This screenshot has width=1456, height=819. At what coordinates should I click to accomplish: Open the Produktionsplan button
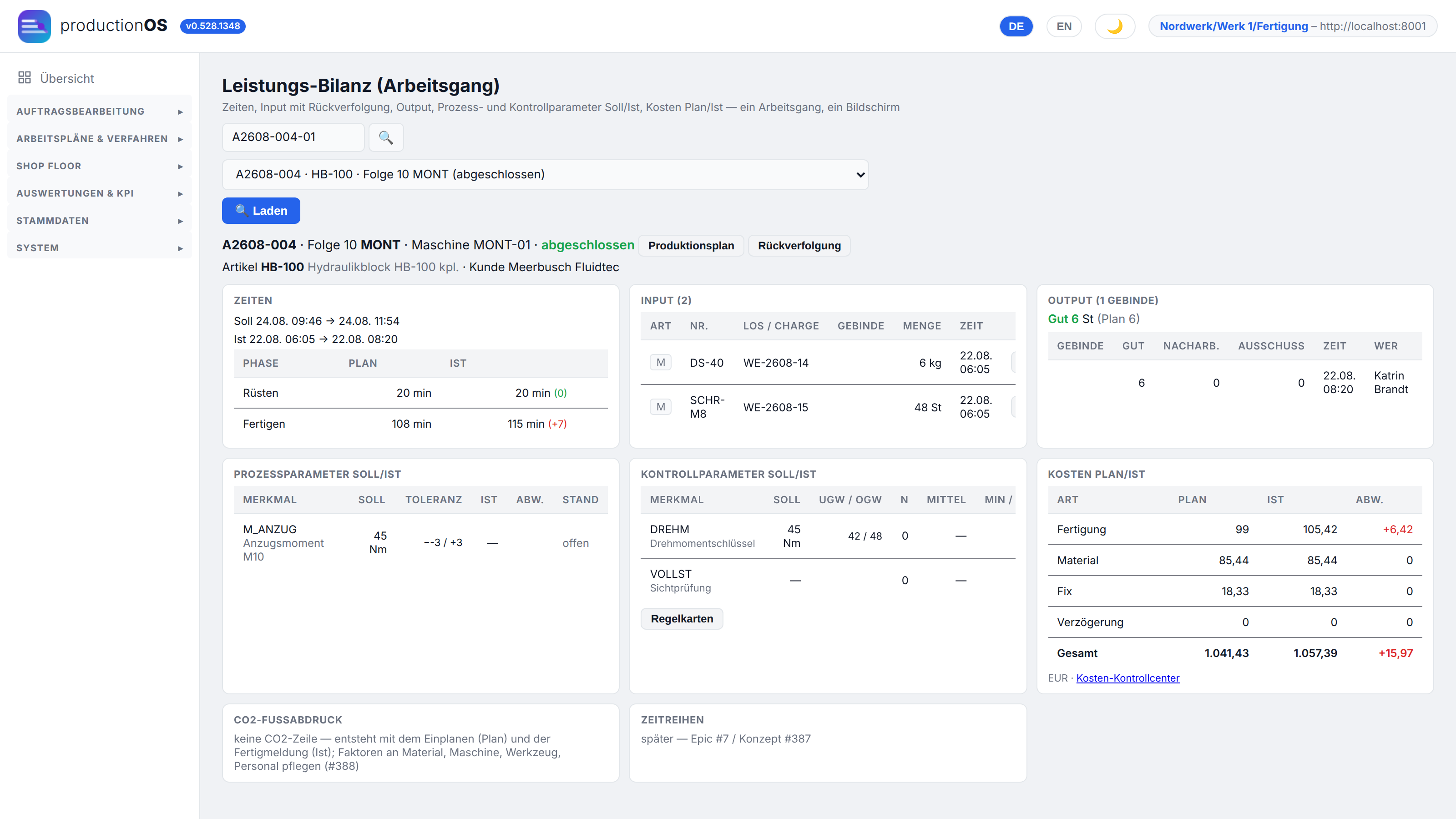click(x=691, y=246)
